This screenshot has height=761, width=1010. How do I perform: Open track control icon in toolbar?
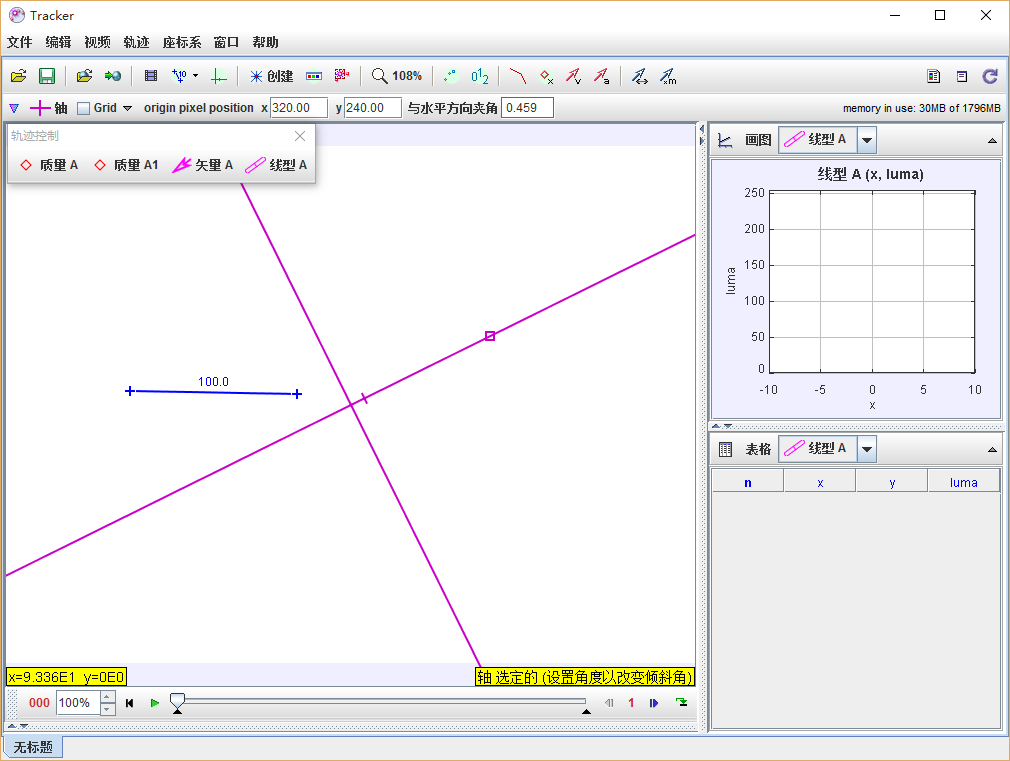[x=314, y=76]
